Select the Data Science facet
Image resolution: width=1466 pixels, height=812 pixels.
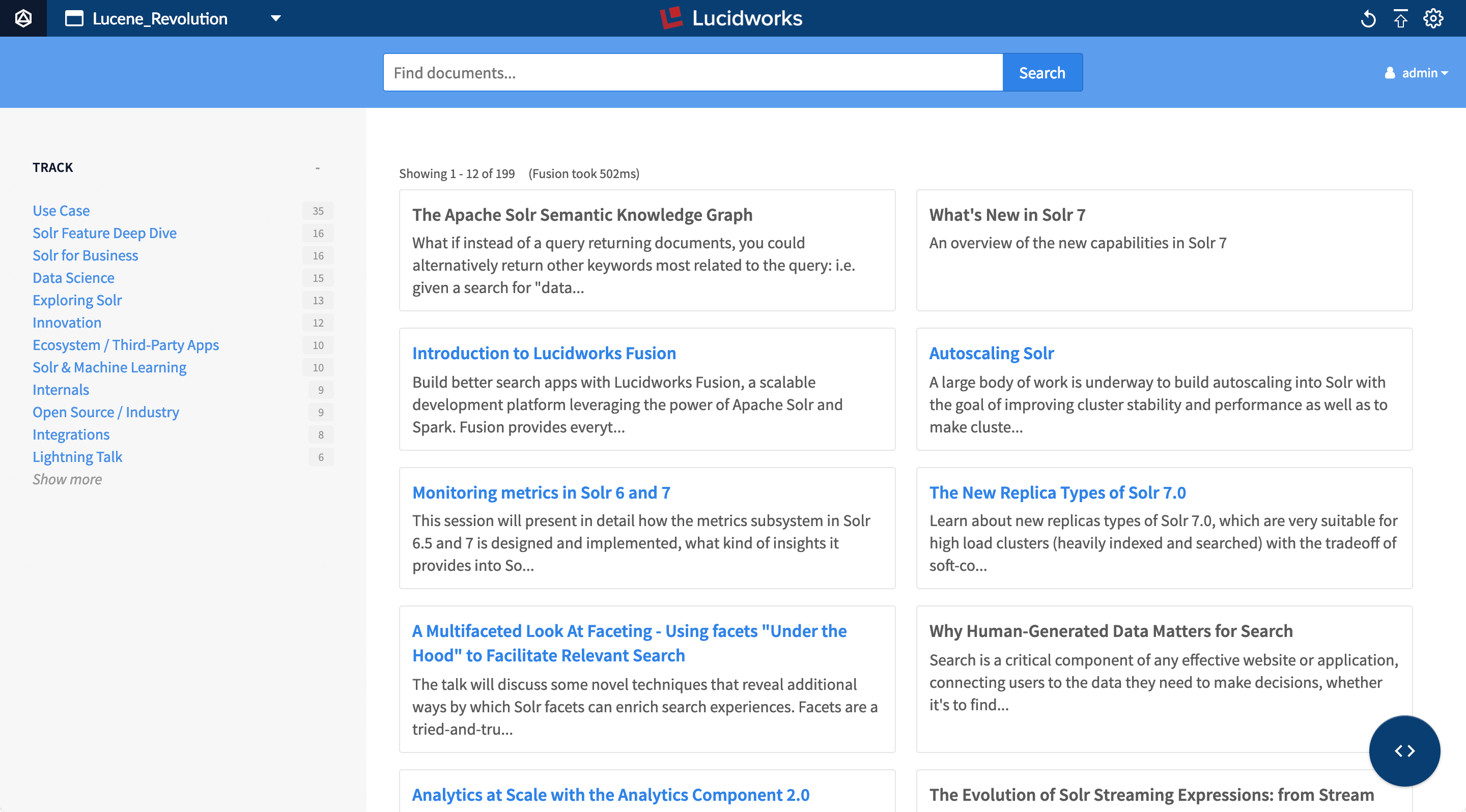tap(73, 277)
